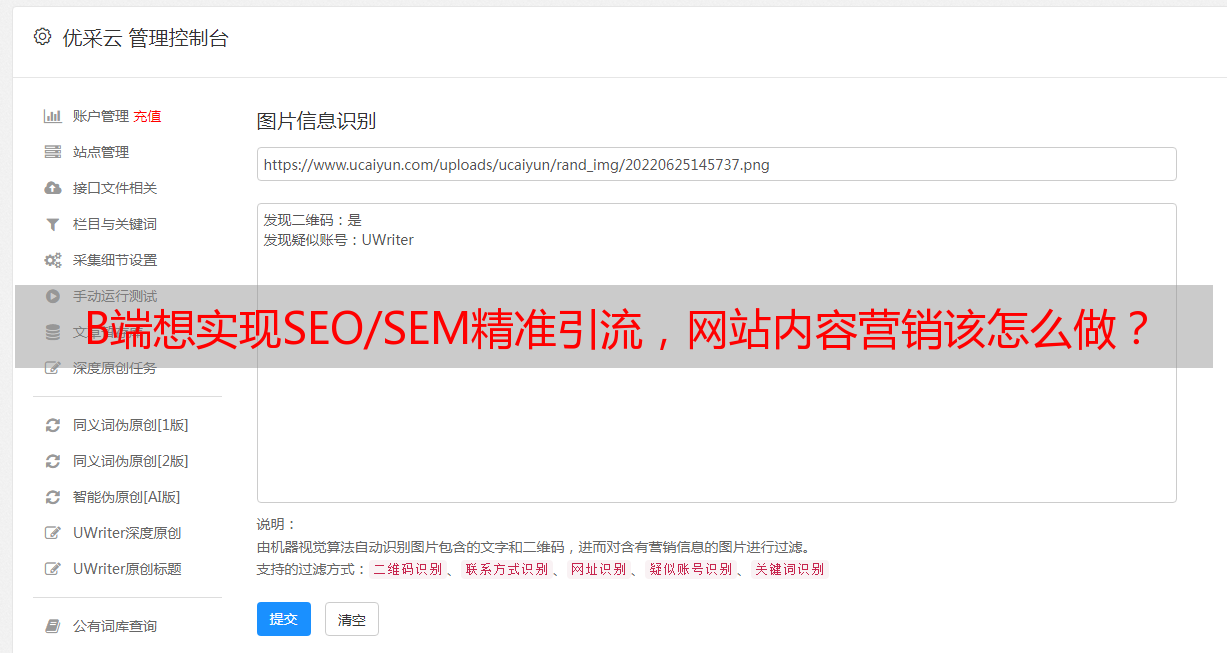
Task: Click the refresh icon beside 同义词伪原创[1版]
Action: pos(53,425)
